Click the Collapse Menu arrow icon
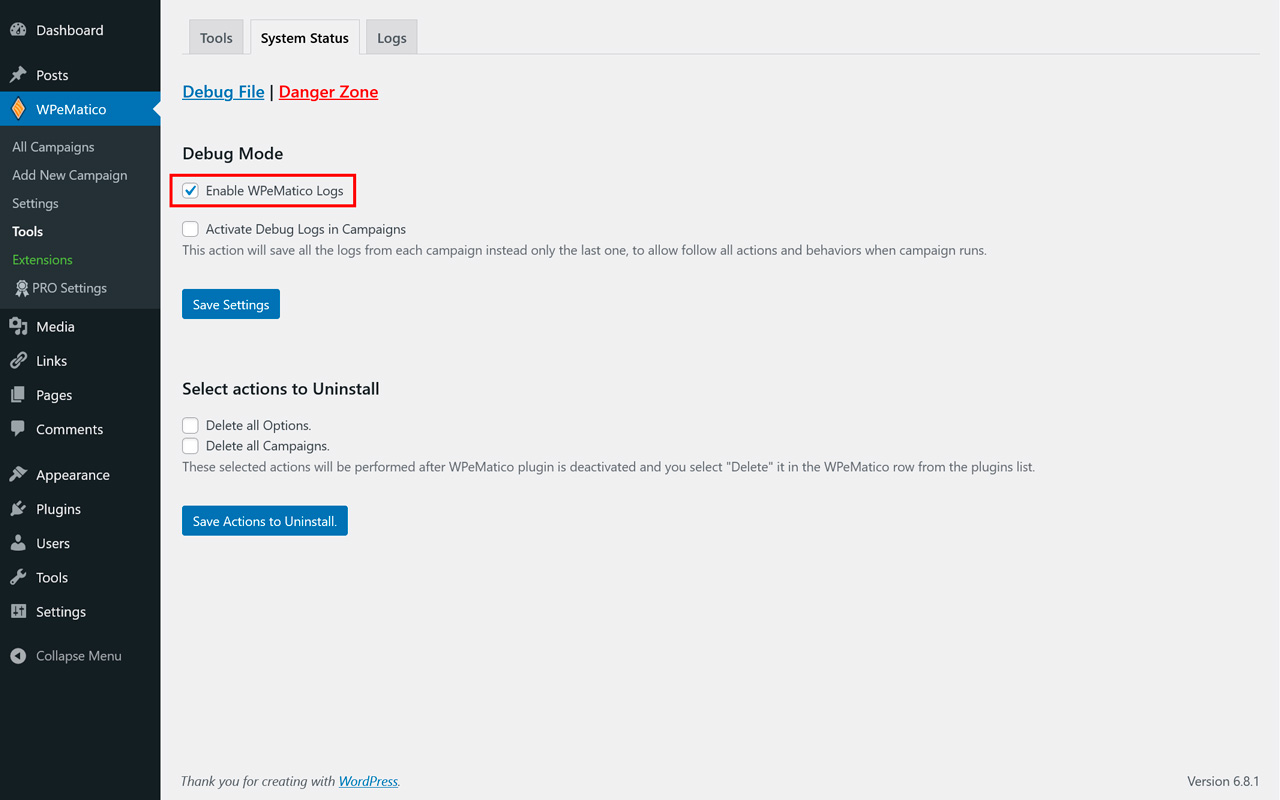Screen dimensions: 1280x800 pos(18,656)
